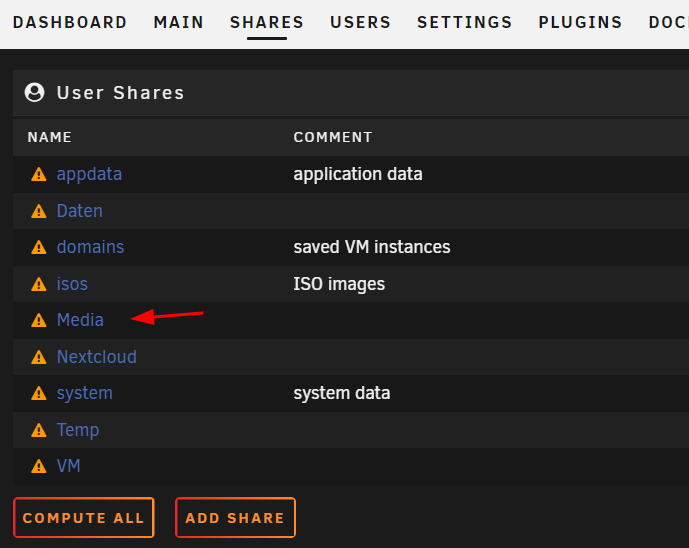The image size is (689, 548).
Task: Click the warning icon beside Daten
Action: point(39,211)
